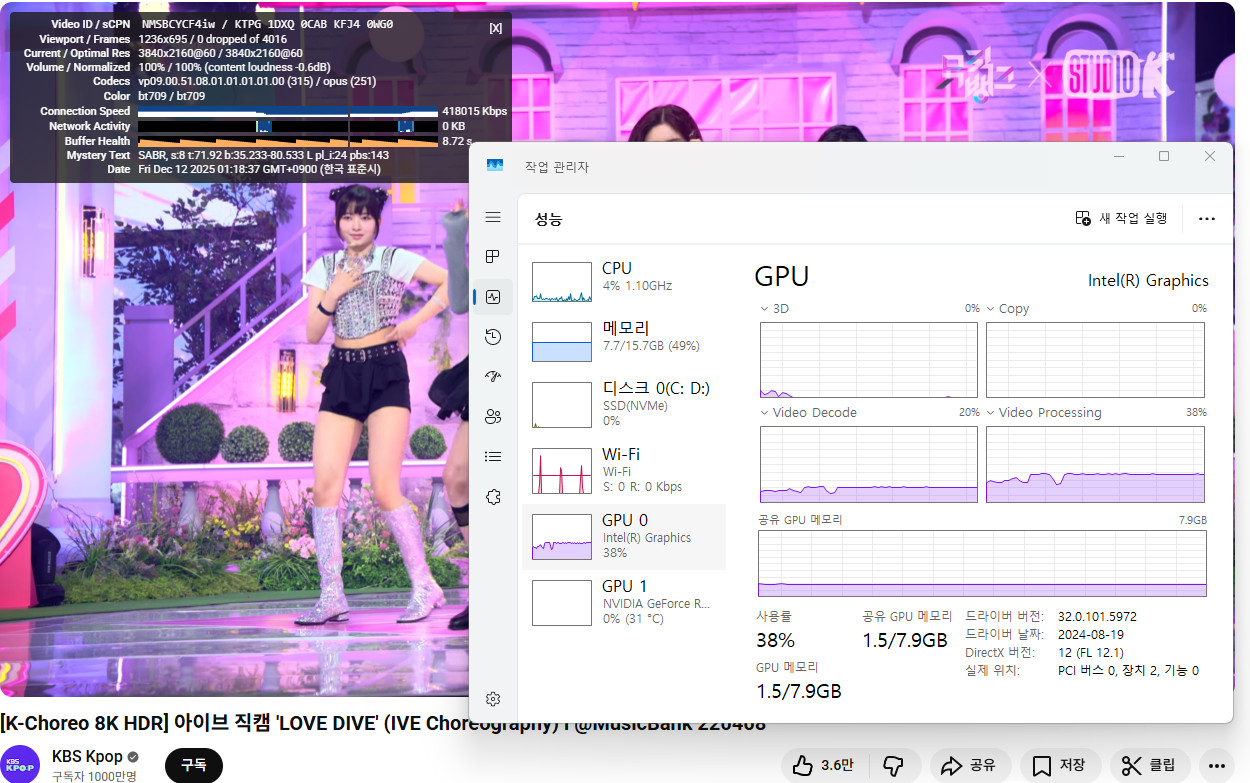Open the Startup apps page icon
1250x783 pixels.
pyautogui.click(x=492, y=377)
